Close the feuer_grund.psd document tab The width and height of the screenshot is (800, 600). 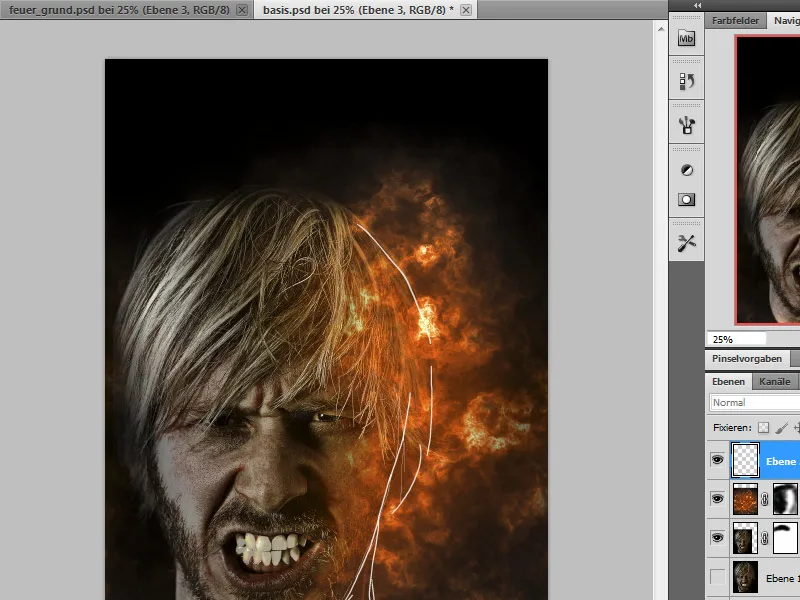242,10
